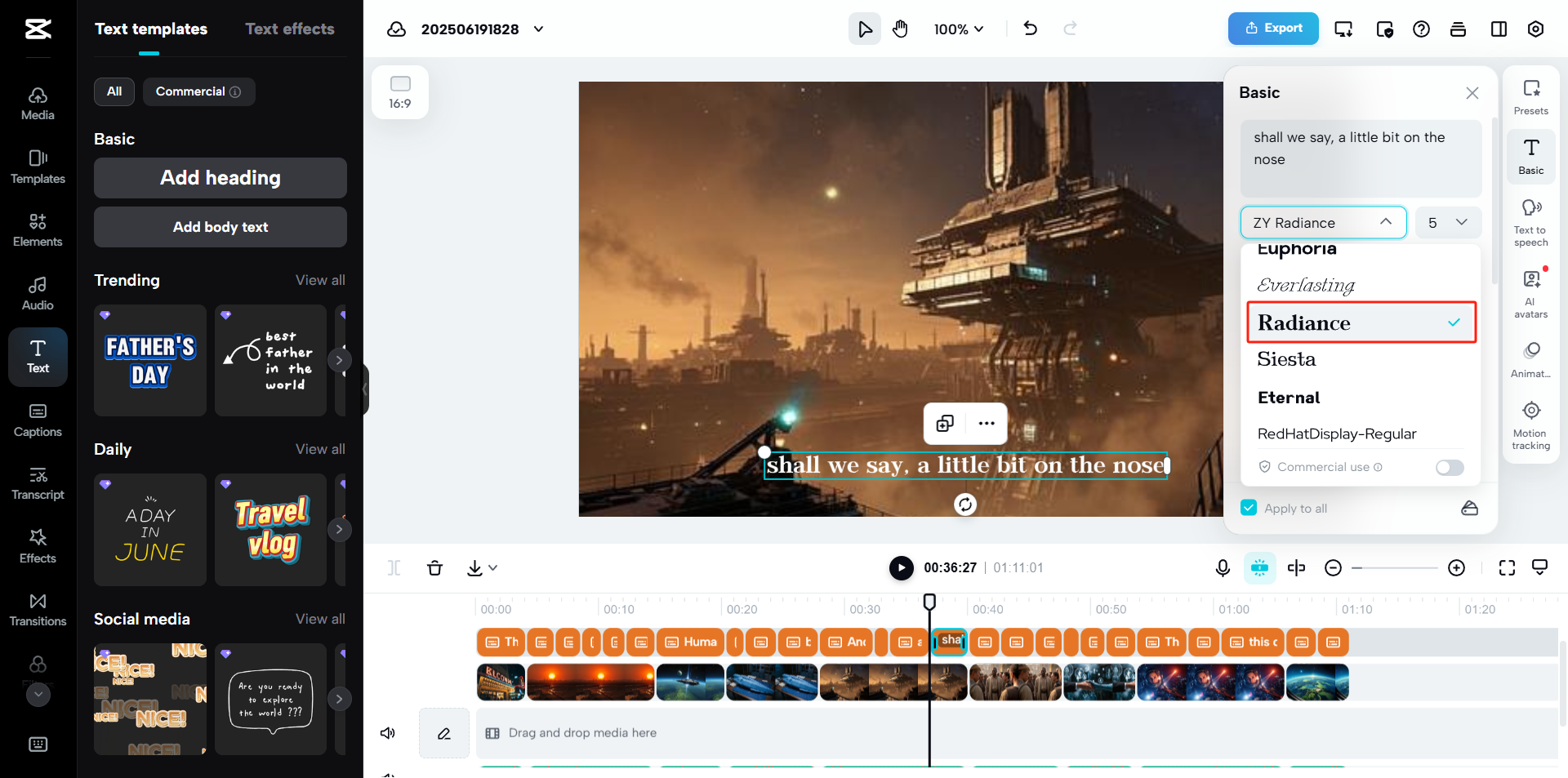Viewport: 1568px width, 778px height.
Task: Click the Export button
Action: [1273, 29]
